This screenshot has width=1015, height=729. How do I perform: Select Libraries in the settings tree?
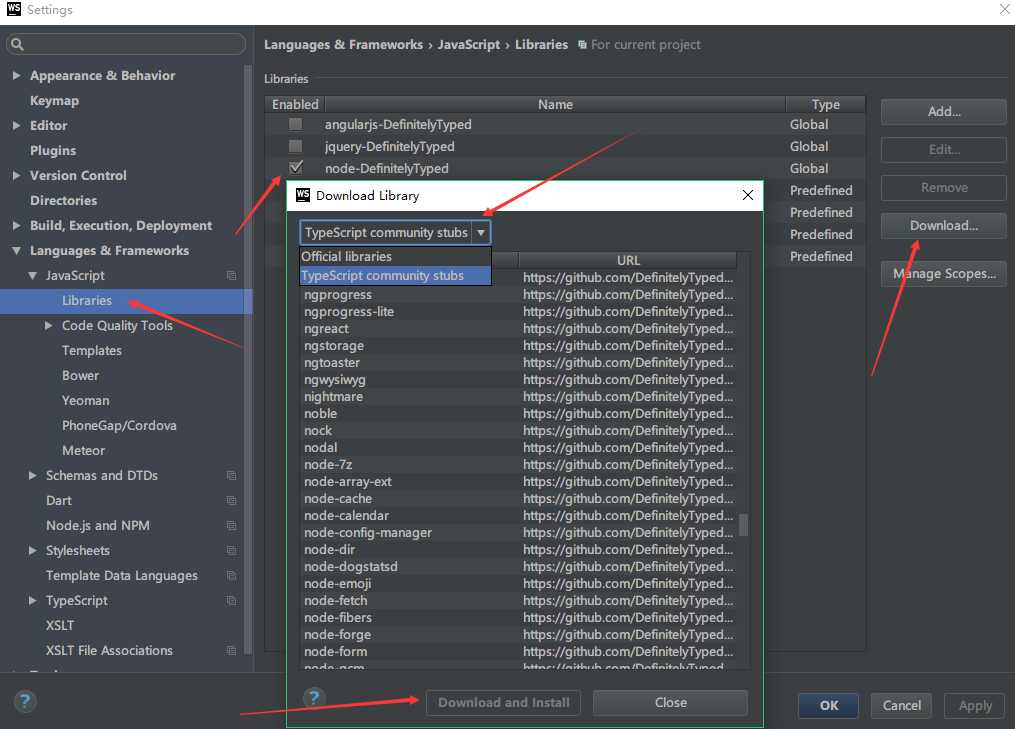click(126, 301)
